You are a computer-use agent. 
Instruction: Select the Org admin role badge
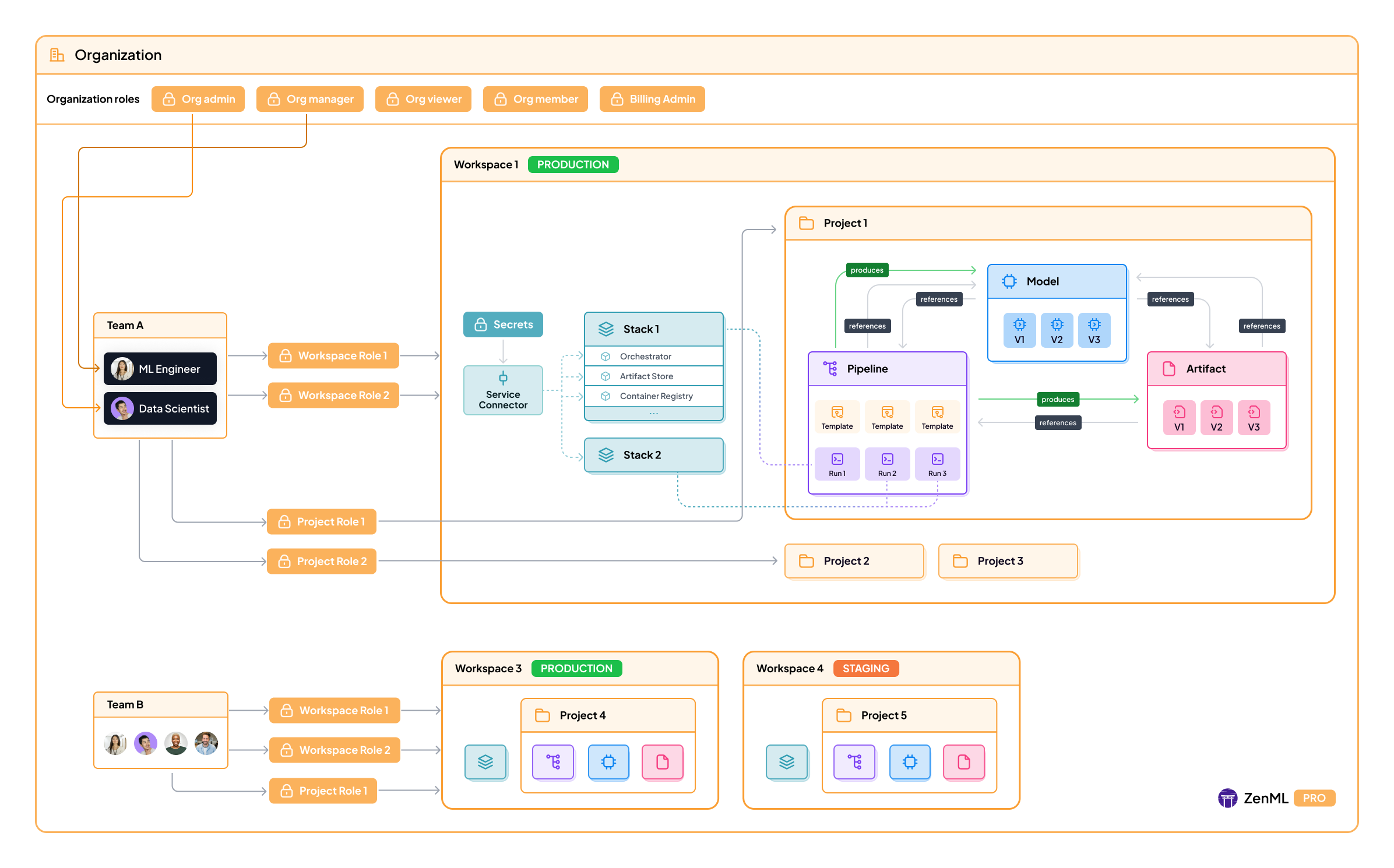198,99
